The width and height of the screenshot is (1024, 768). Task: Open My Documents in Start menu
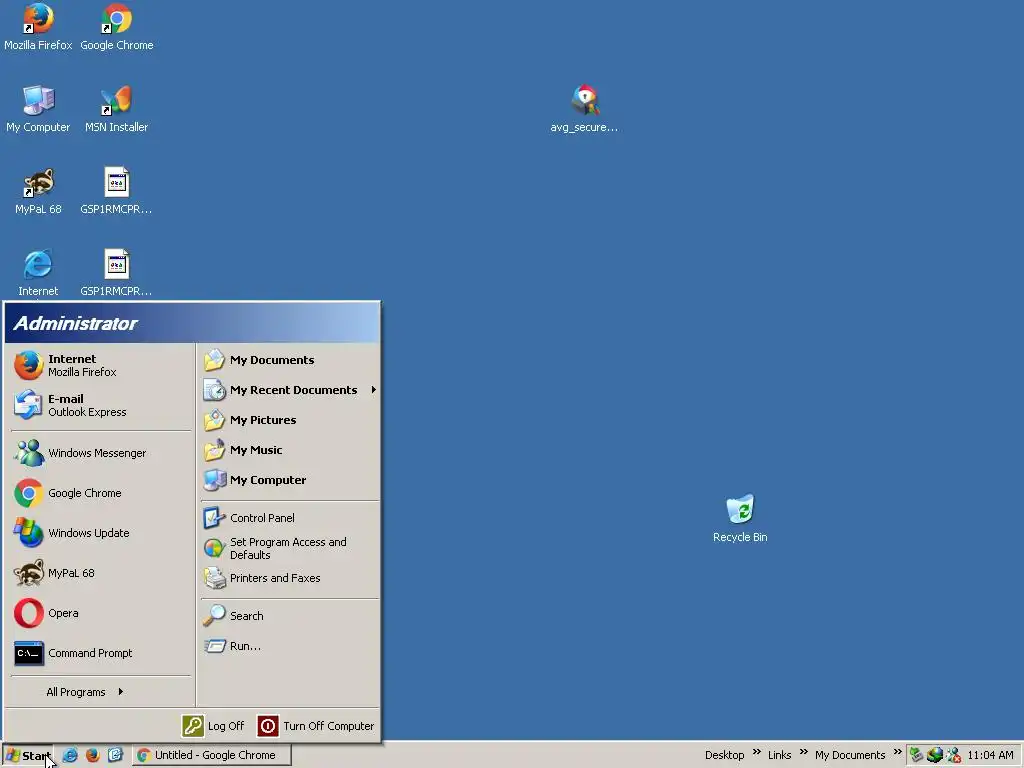pos(290,360)
